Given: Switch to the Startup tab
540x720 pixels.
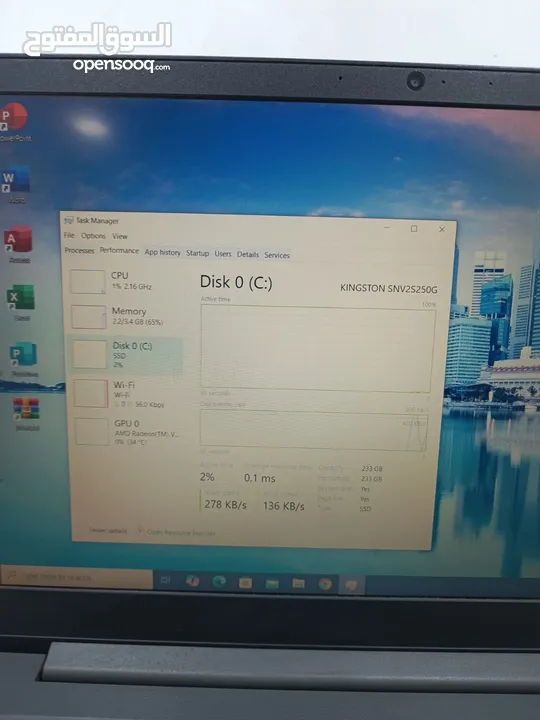Looking at the screenshot, I should coord(197,253).
